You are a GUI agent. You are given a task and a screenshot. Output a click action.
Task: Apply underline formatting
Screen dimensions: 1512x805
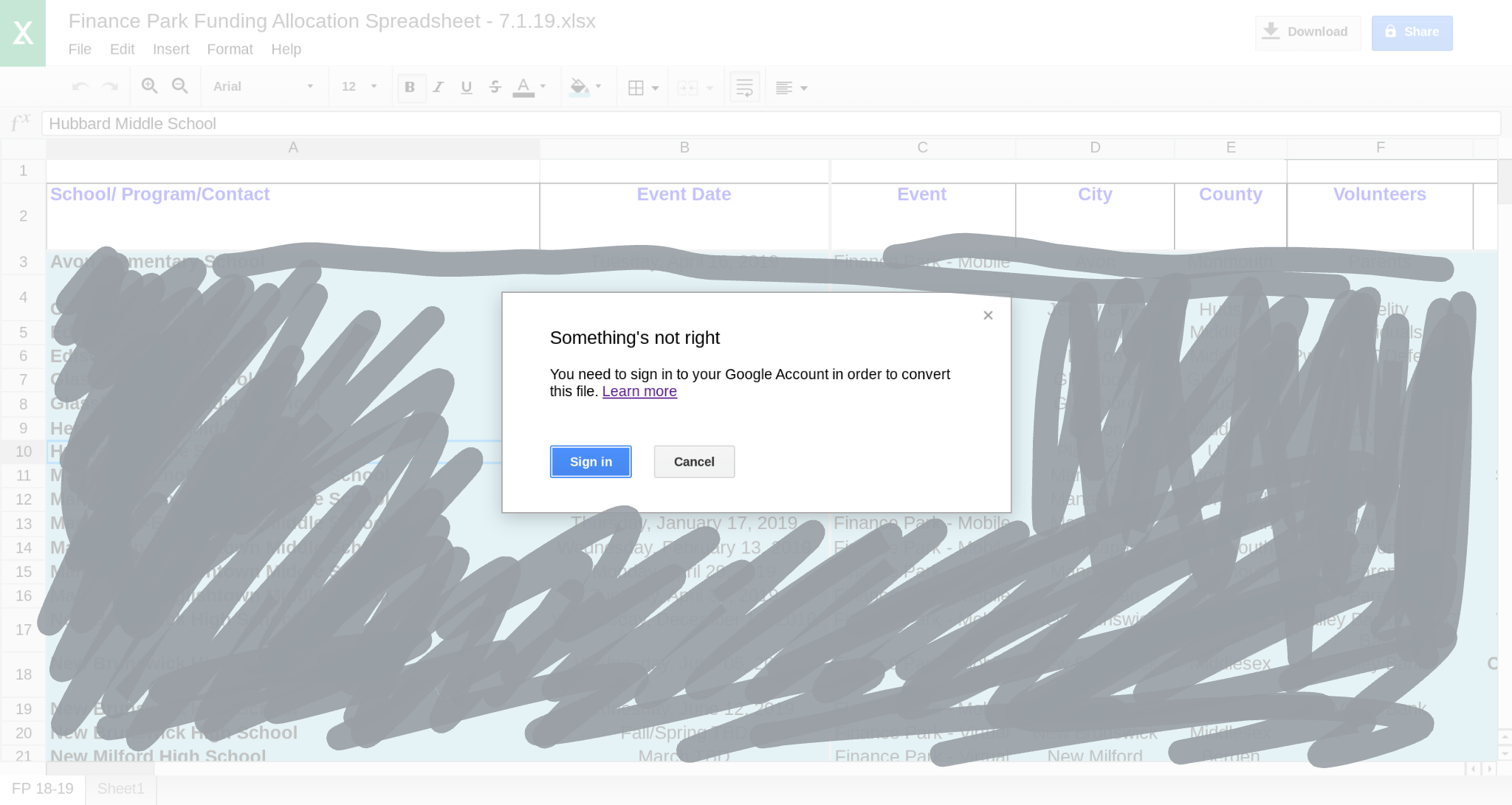466,87
